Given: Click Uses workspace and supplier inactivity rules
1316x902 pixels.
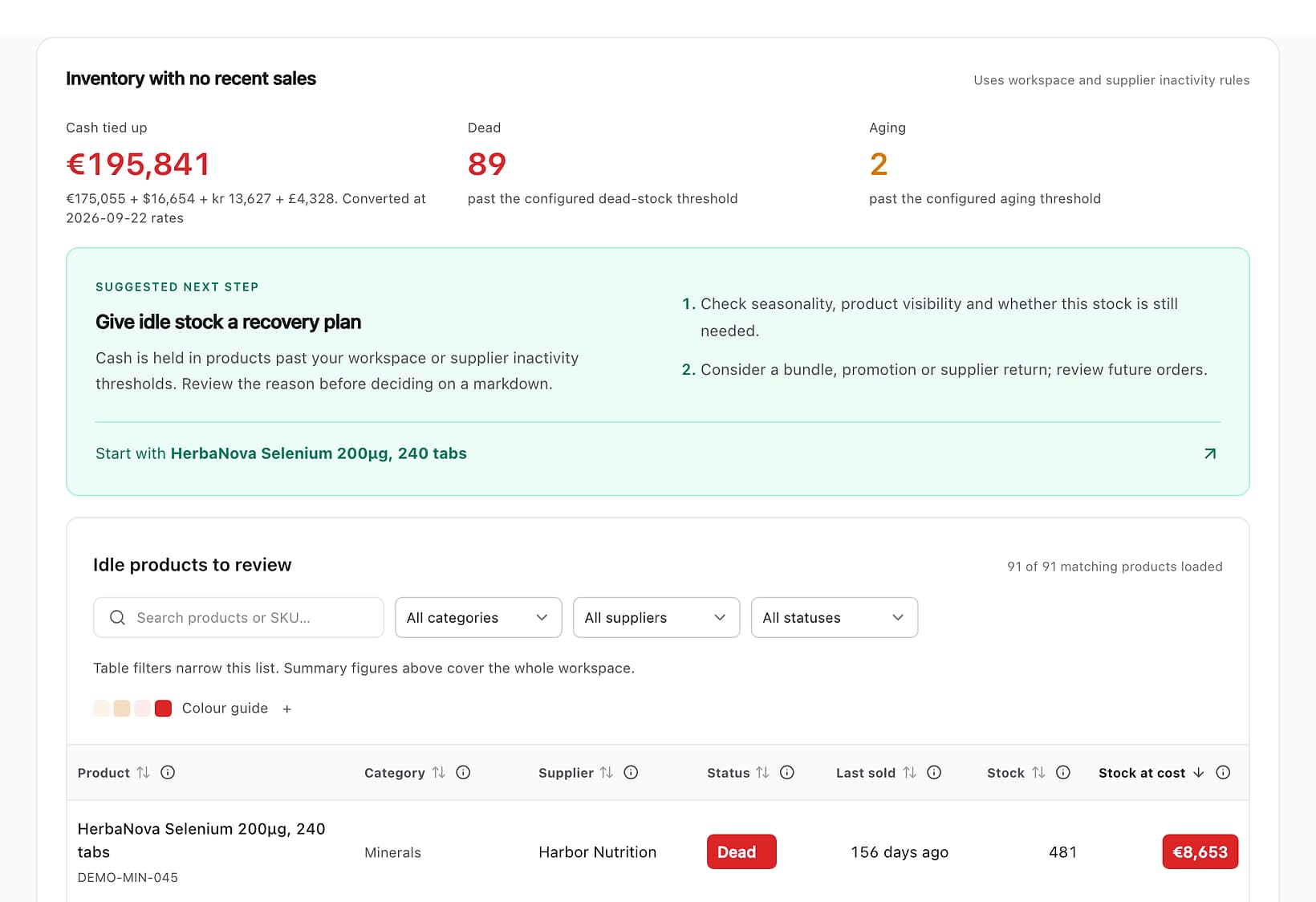Looking at the screenshot, I should [x=1111, y=80].
